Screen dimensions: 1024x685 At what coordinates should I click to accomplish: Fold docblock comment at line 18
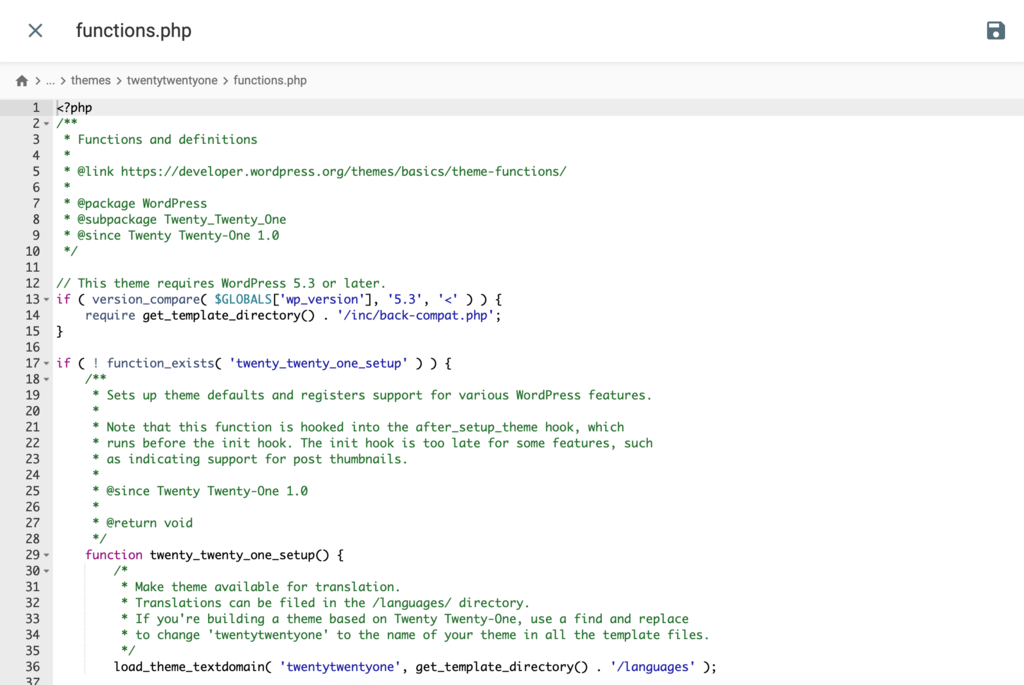click(x=46, y=379)
